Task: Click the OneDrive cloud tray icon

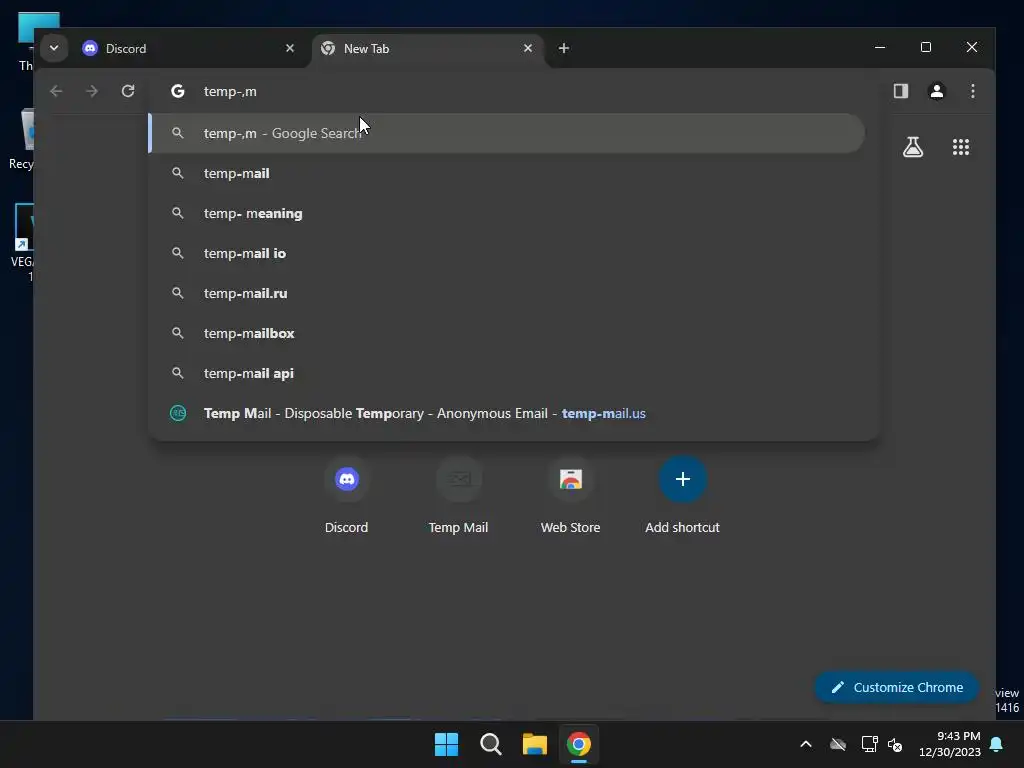Action: [x=838, y=744]
